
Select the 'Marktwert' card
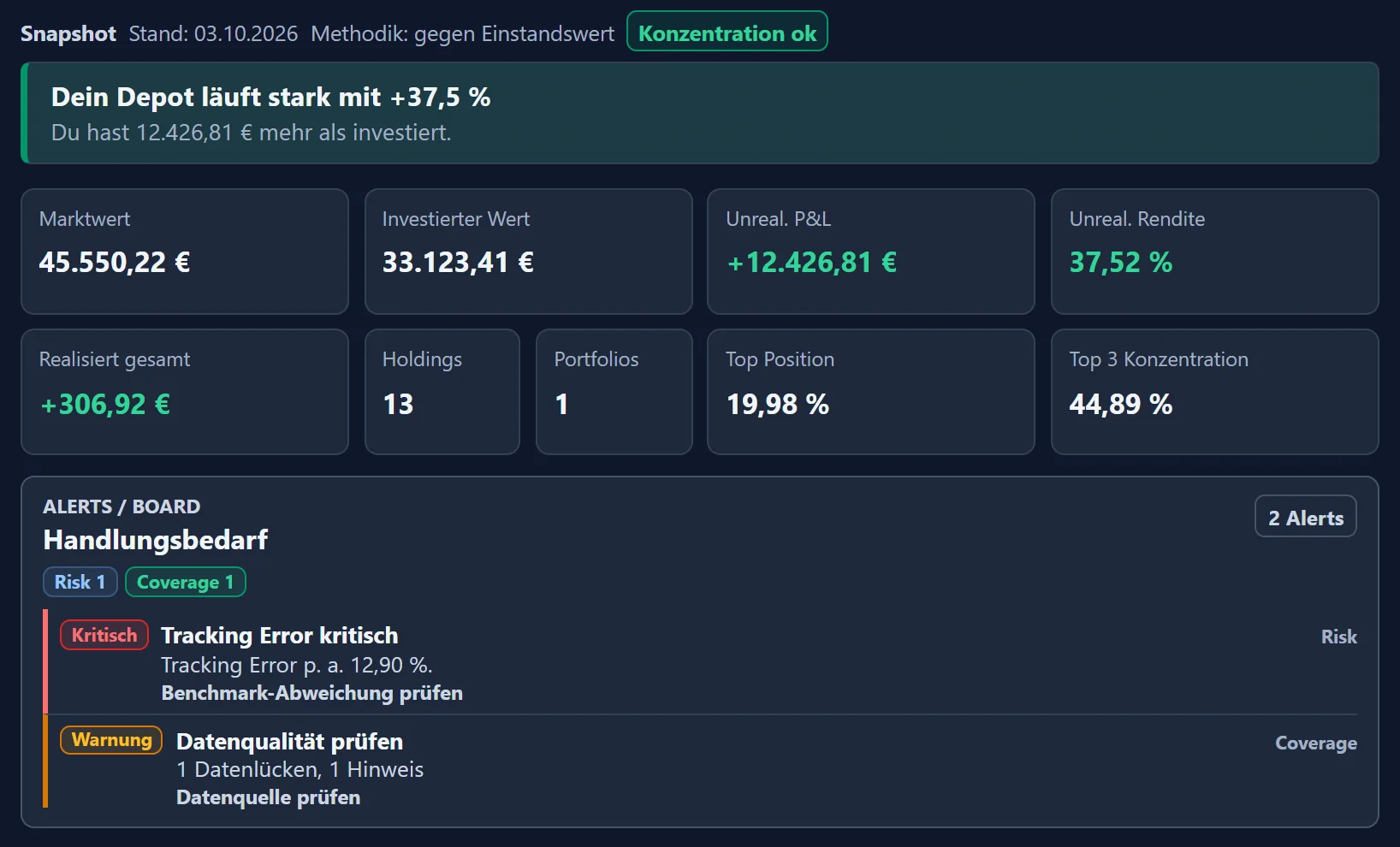click(x=185, y=252)
